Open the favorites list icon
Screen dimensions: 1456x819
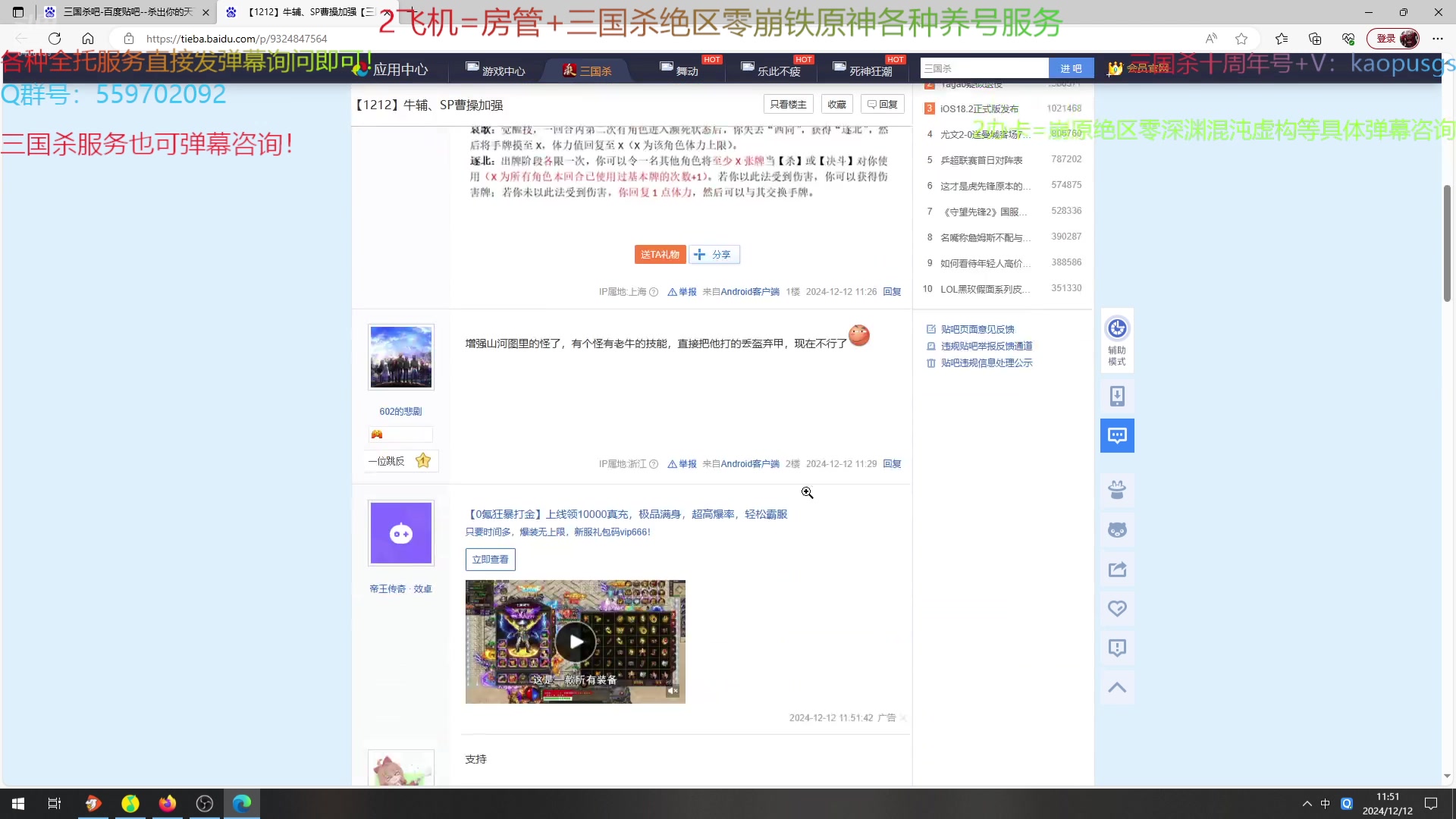[x=1282, y=39]
